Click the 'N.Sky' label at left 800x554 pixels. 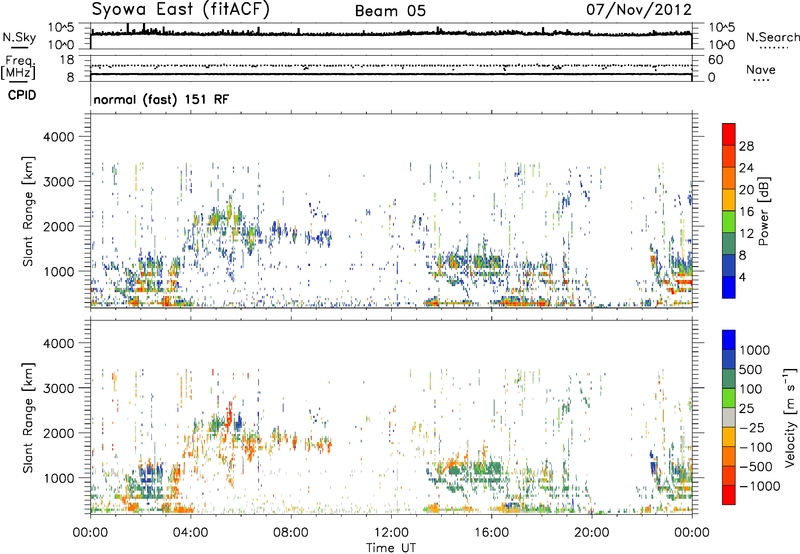(x=19, y=37)
